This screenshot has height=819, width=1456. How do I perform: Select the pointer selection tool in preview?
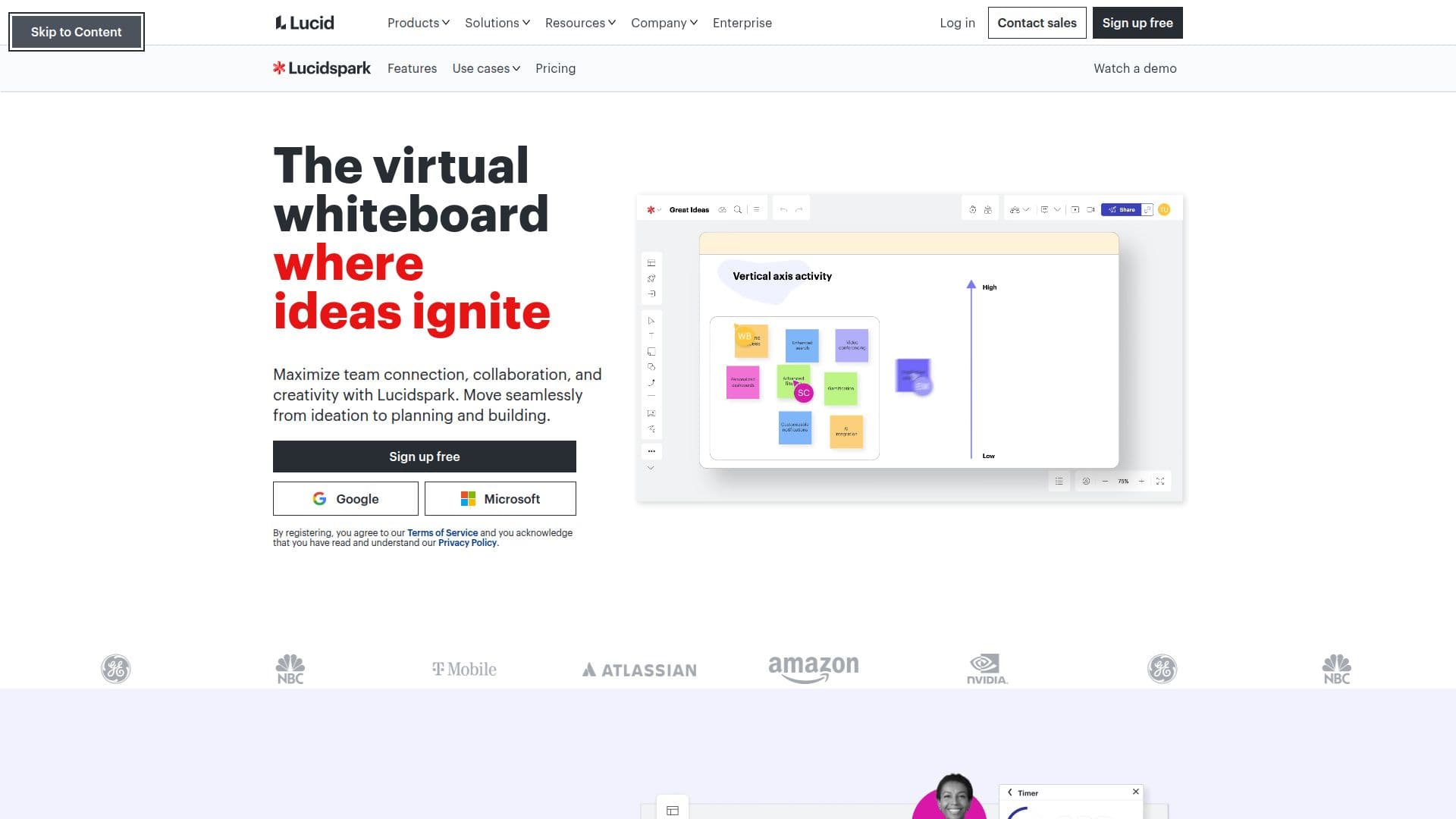651,321
